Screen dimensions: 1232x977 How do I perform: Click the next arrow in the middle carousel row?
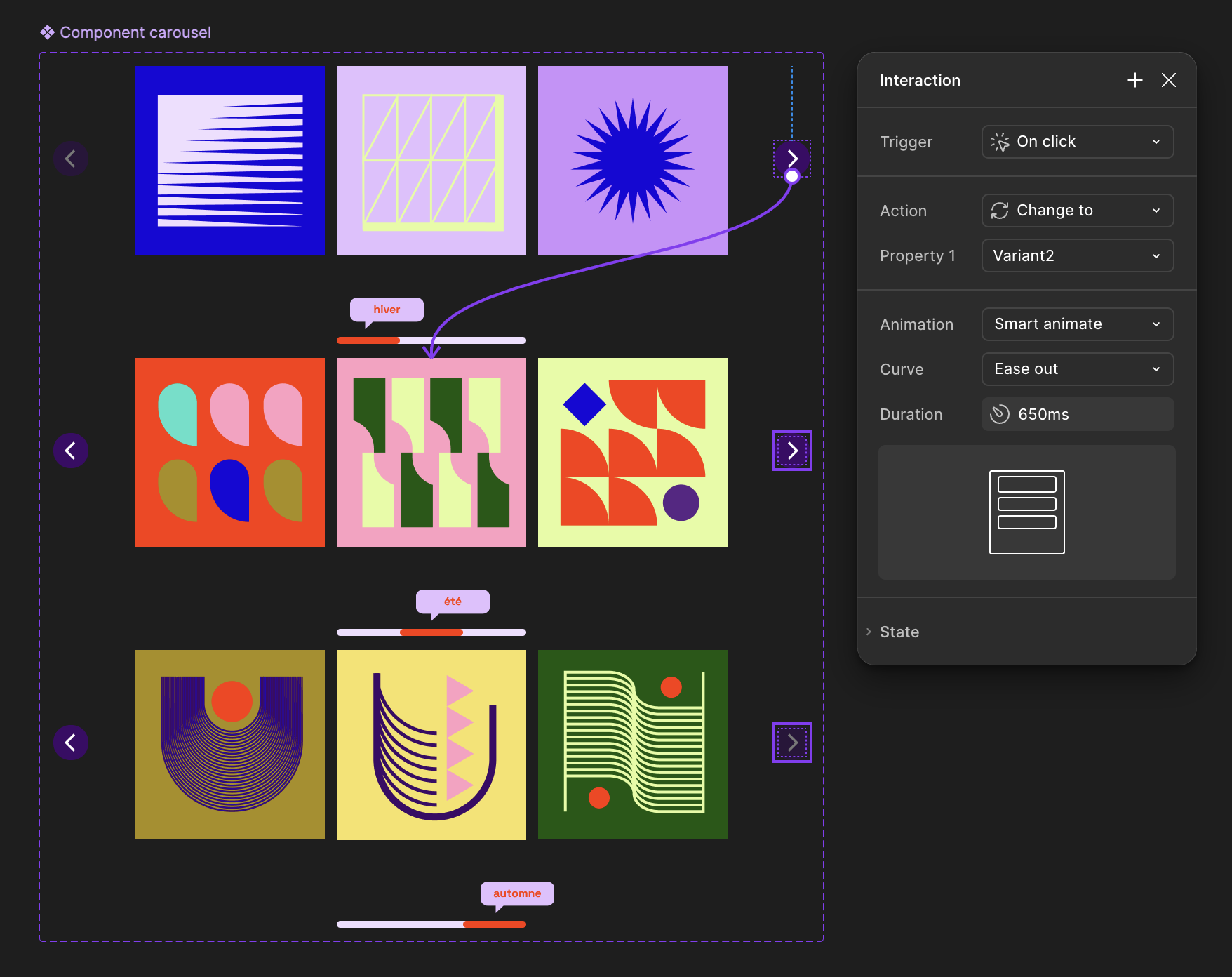pos(792,451)
